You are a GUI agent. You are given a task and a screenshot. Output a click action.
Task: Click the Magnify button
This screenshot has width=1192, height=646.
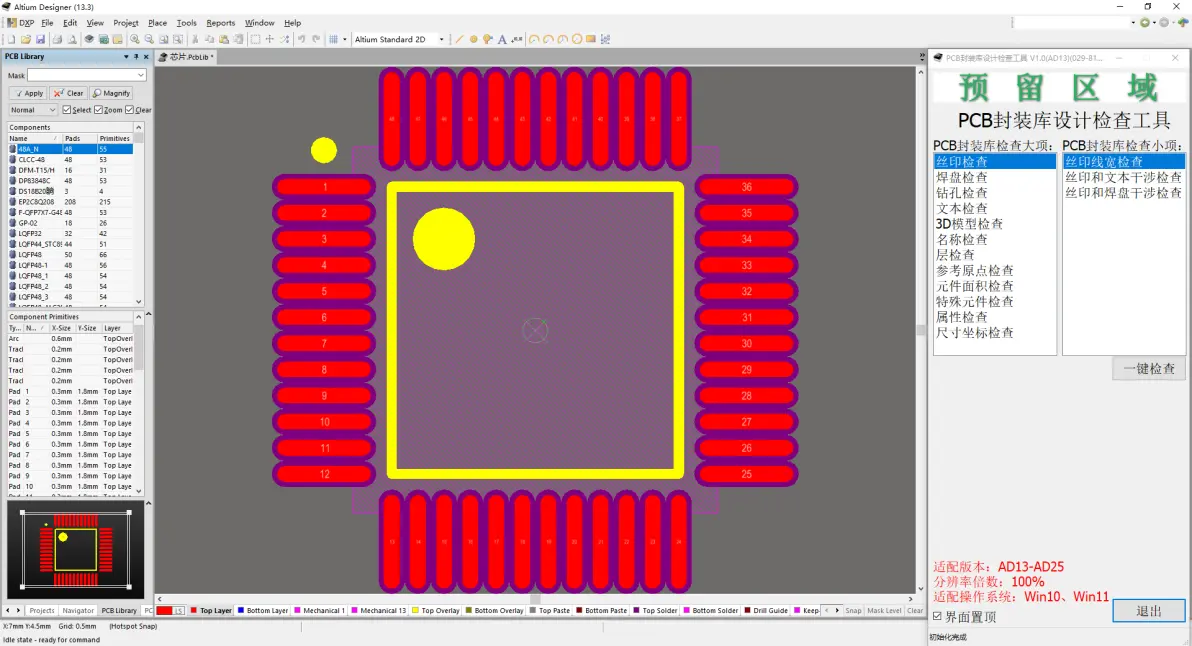pos(112,93)
